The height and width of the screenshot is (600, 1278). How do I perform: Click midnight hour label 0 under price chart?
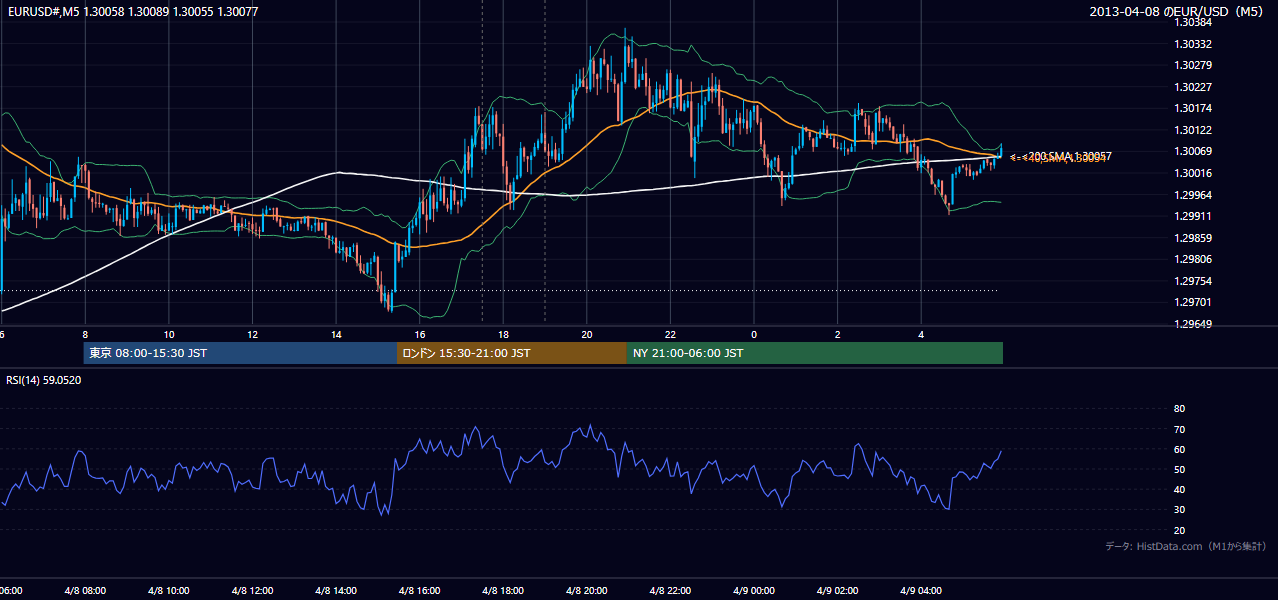pyautogui.click(x=754, y=334)
